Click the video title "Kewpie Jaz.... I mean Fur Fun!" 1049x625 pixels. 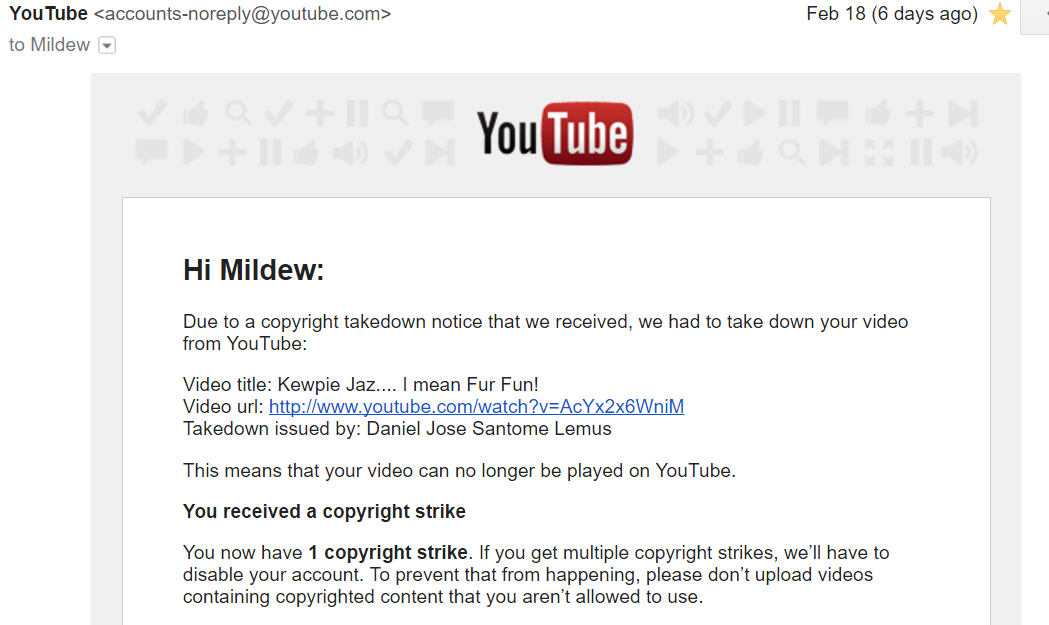tap(408, 385)
